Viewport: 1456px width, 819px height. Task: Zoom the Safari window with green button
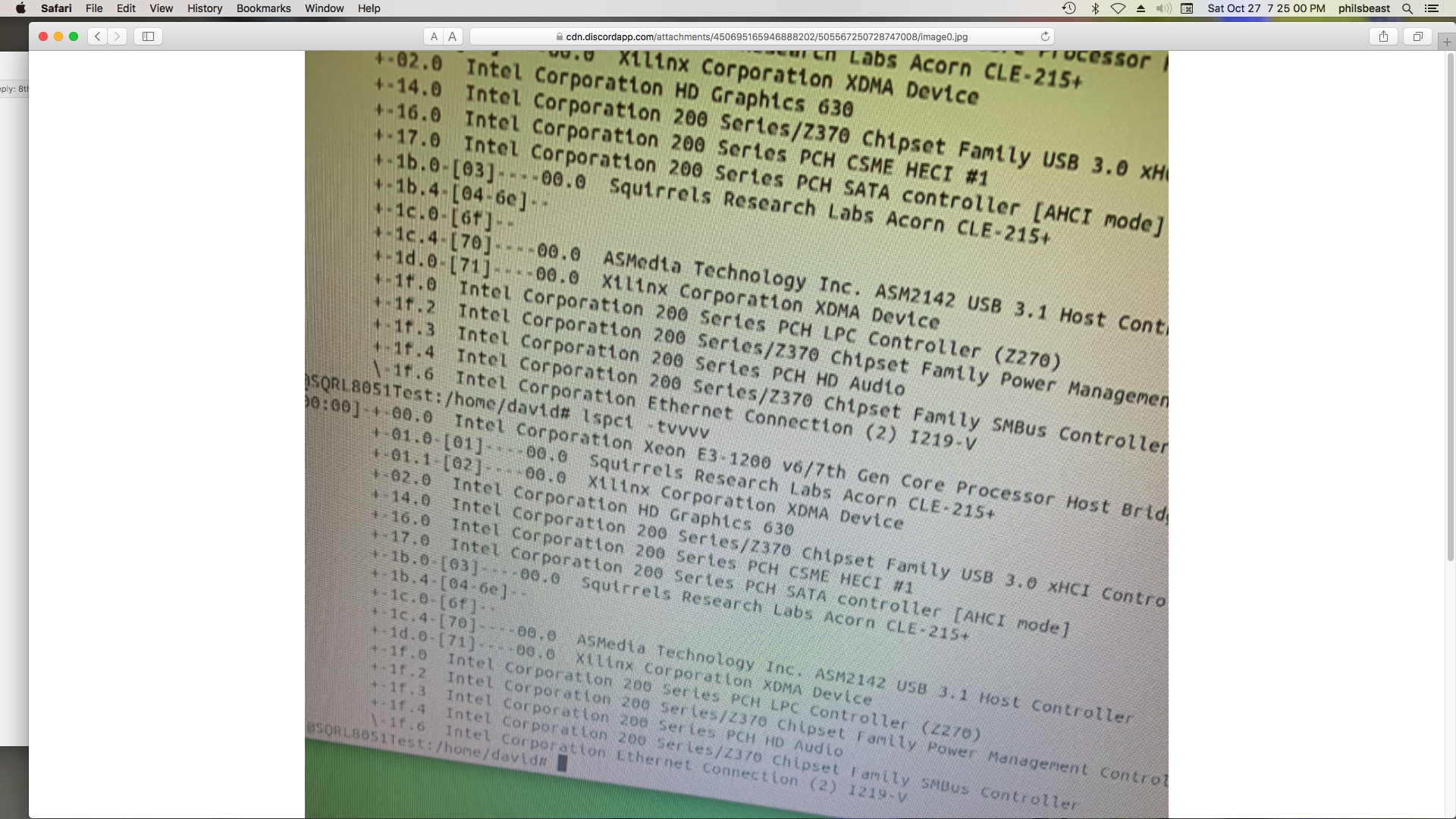[74, 36]
